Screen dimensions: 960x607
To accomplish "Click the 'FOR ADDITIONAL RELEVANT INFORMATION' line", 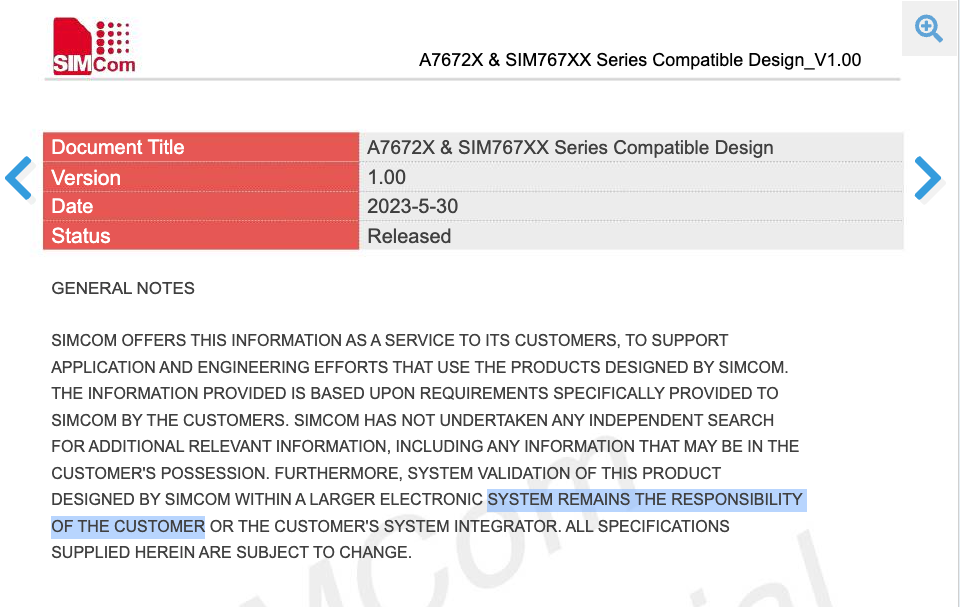I will (x=425, y=447).
